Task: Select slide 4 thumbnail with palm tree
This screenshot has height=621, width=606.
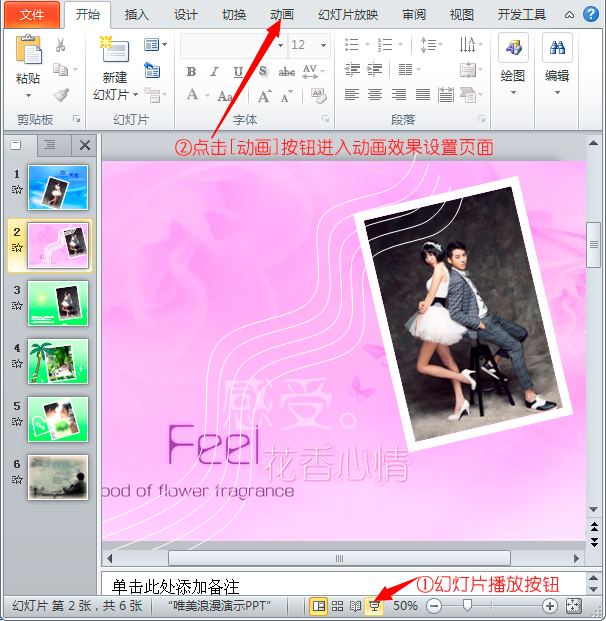Action: [58, 362]
